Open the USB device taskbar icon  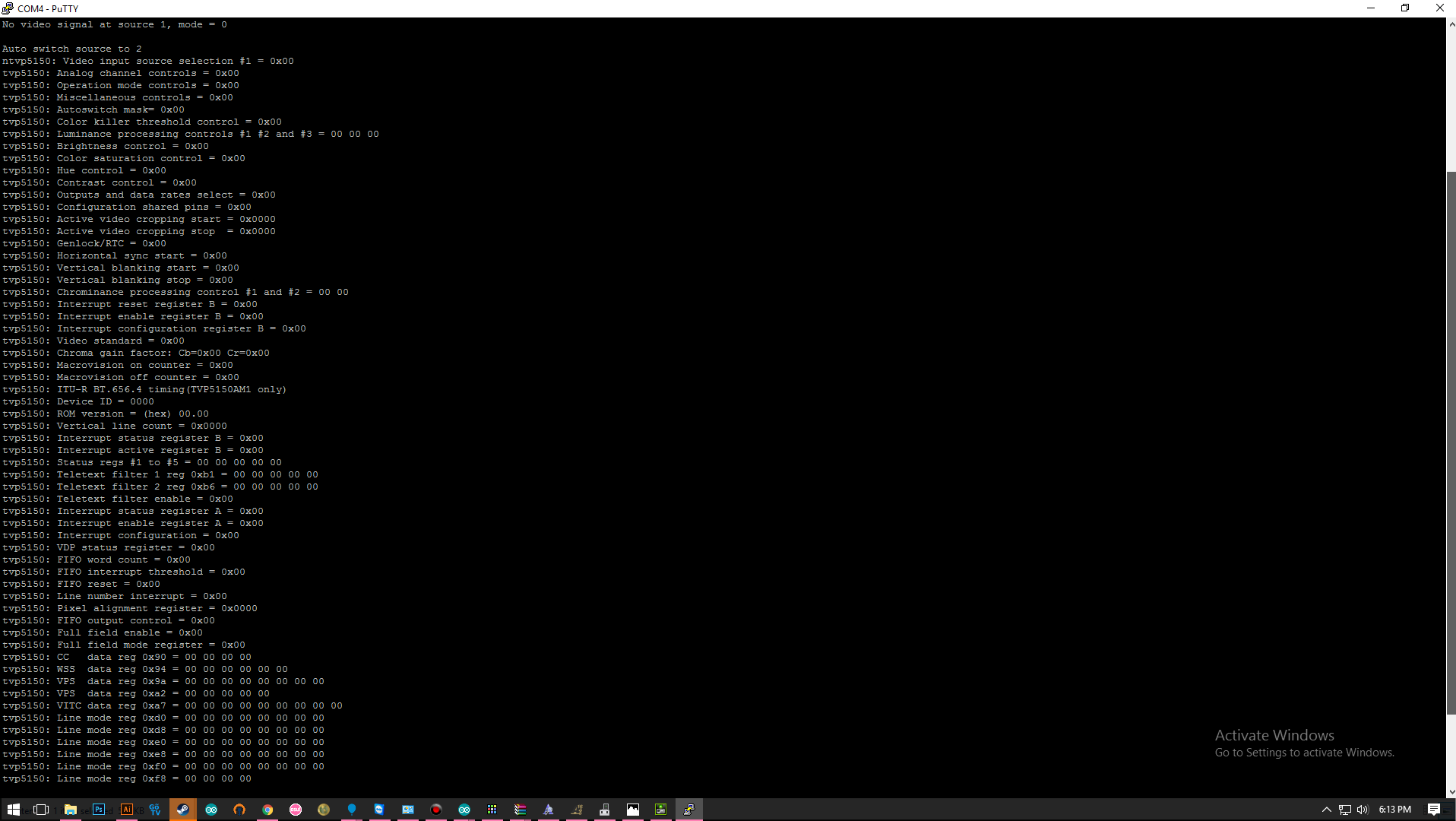tap(605, 810)
